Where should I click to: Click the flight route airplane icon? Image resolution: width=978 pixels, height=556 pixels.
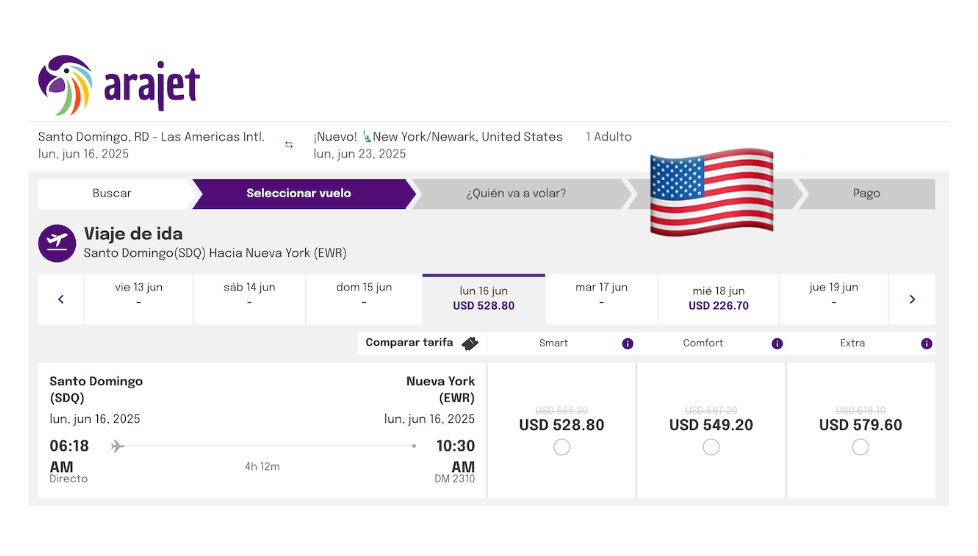coord(117,446)
